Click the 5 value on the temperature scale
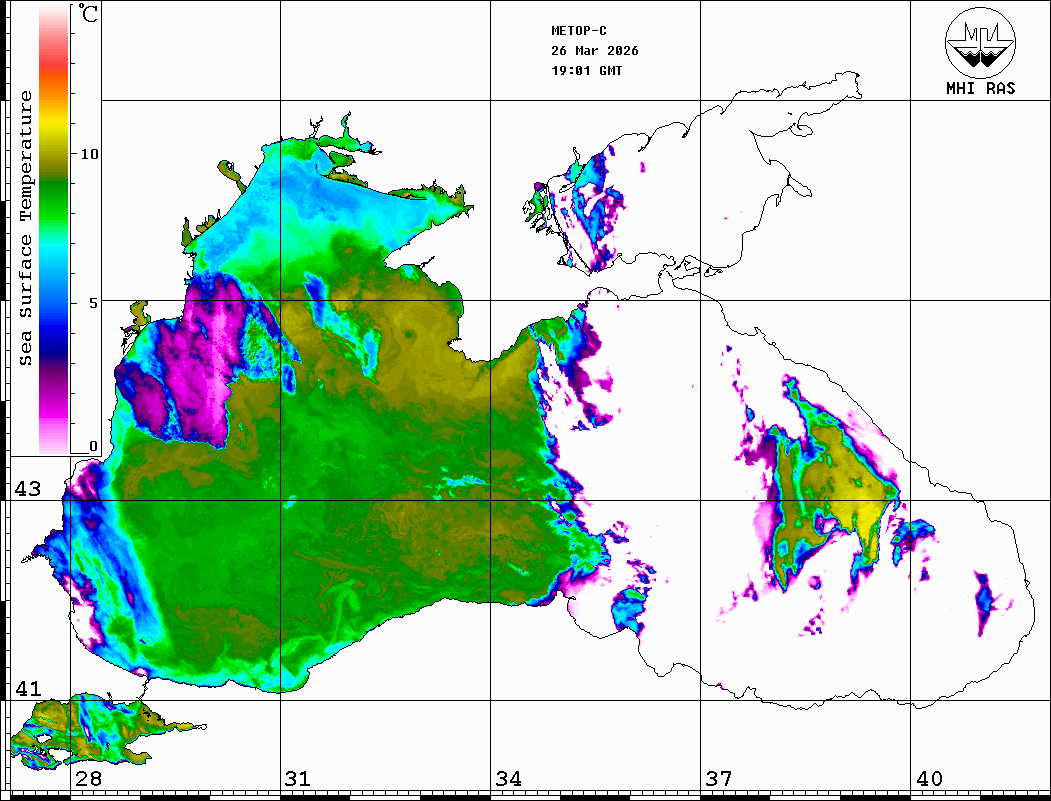The image size is (1051, 801). pyautogui.click(x=93, y=302)
